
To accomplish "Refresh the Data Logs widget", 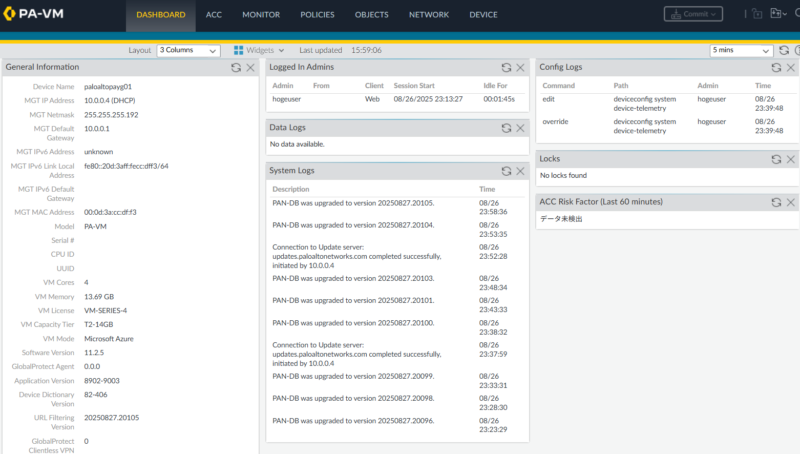I will coord(506,128).
